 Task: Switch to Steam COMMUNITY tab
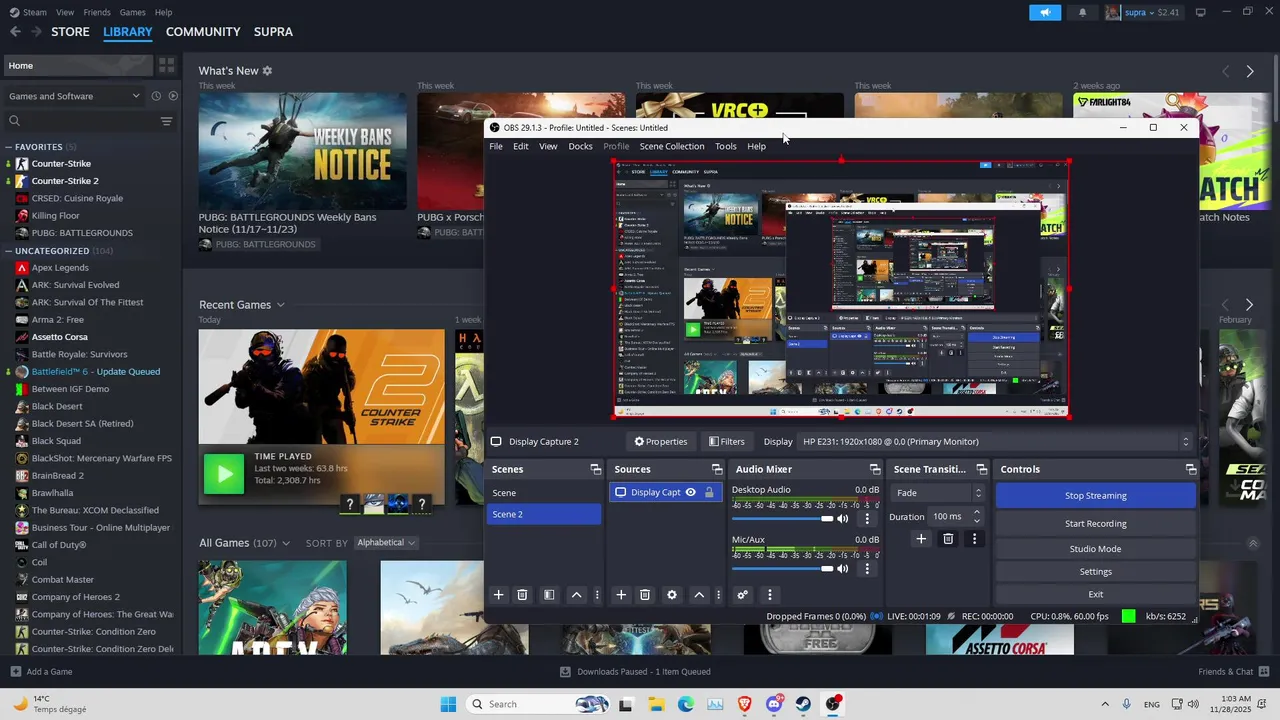[x=203, y=32]
